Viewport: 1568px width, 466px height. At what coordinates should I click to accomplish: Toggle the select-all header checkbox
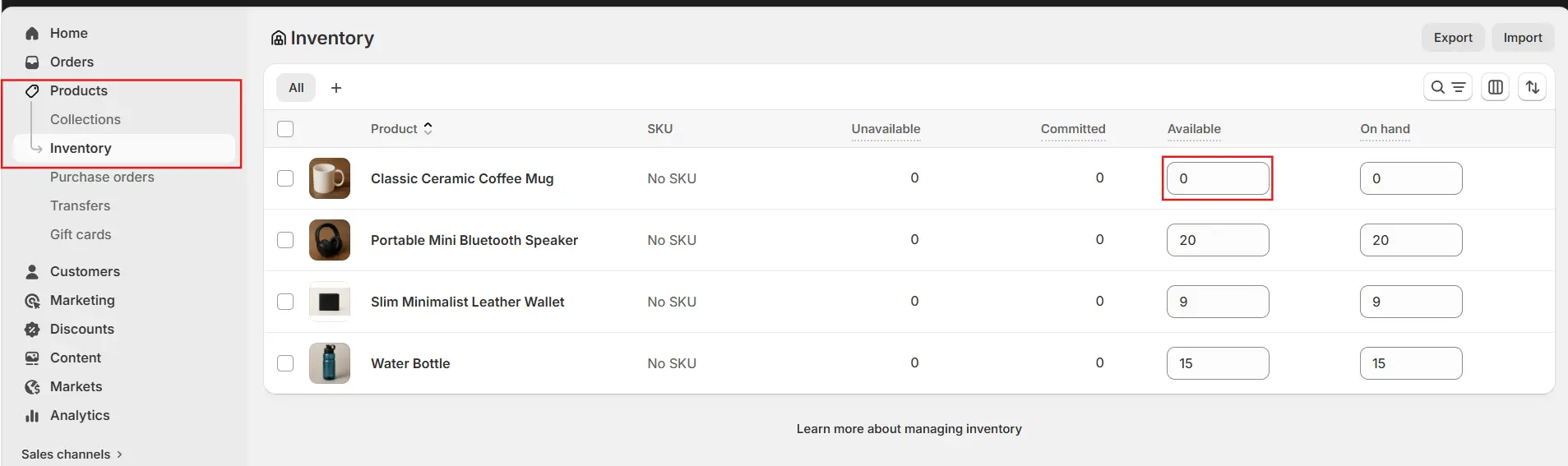coord(285,129)
